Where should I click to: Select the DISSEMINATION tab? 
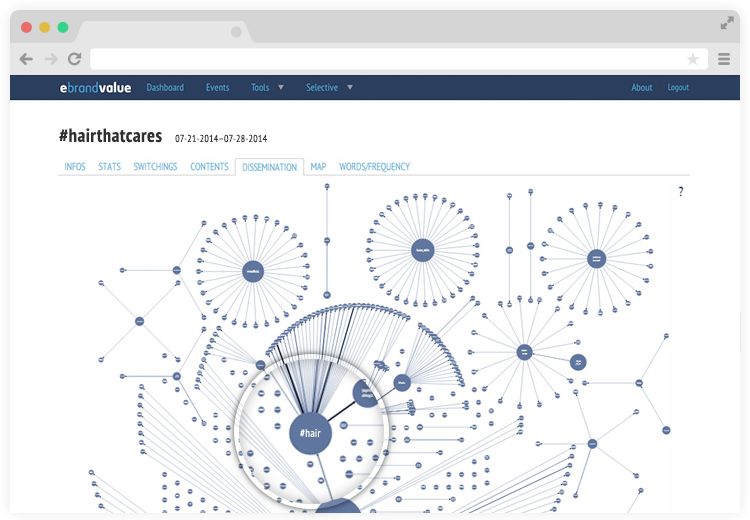[269, 167]
